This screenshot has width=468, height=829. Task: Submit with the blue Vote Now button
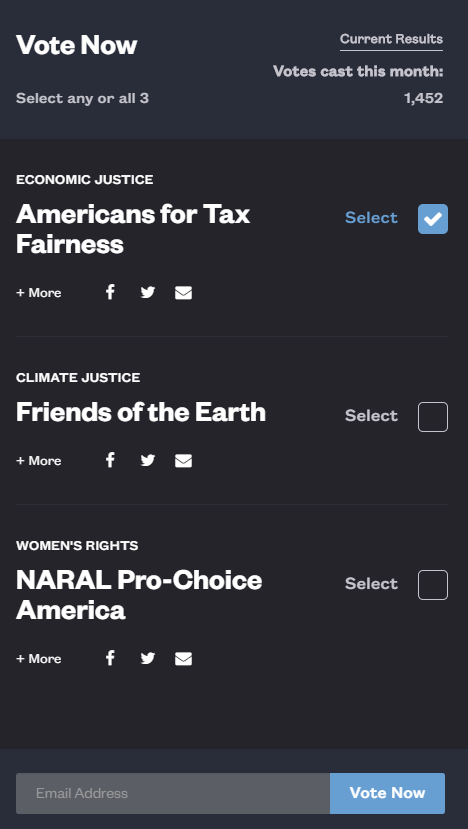[x=387, y=793]
